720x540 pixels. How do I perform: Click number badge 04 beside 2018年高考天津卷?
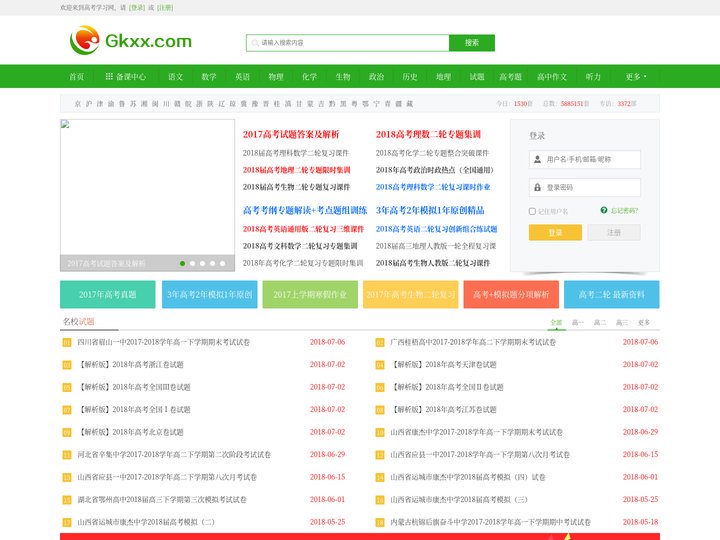pos(380,365)
